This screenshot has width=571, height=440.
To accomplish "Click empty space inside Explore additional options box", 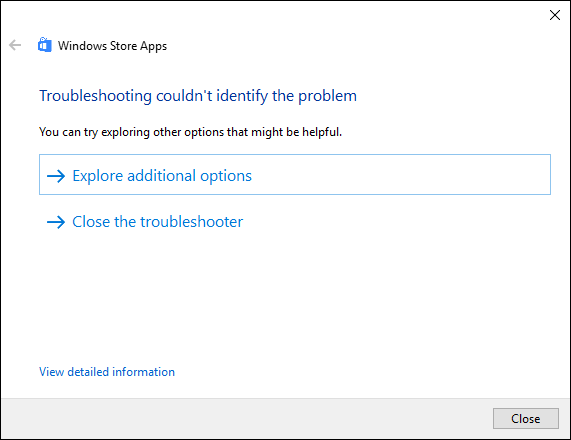I will 401,175.
